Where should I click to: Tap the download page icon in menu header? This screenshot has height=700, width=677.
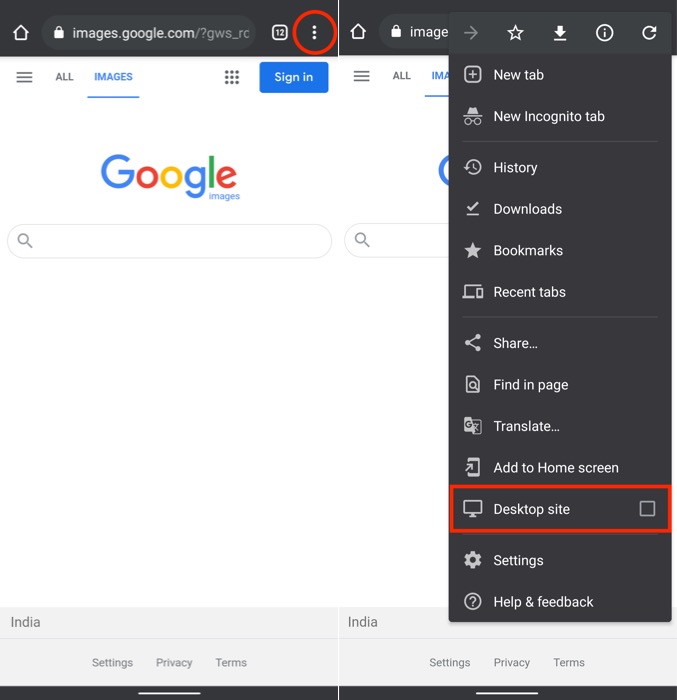[560, 33]
